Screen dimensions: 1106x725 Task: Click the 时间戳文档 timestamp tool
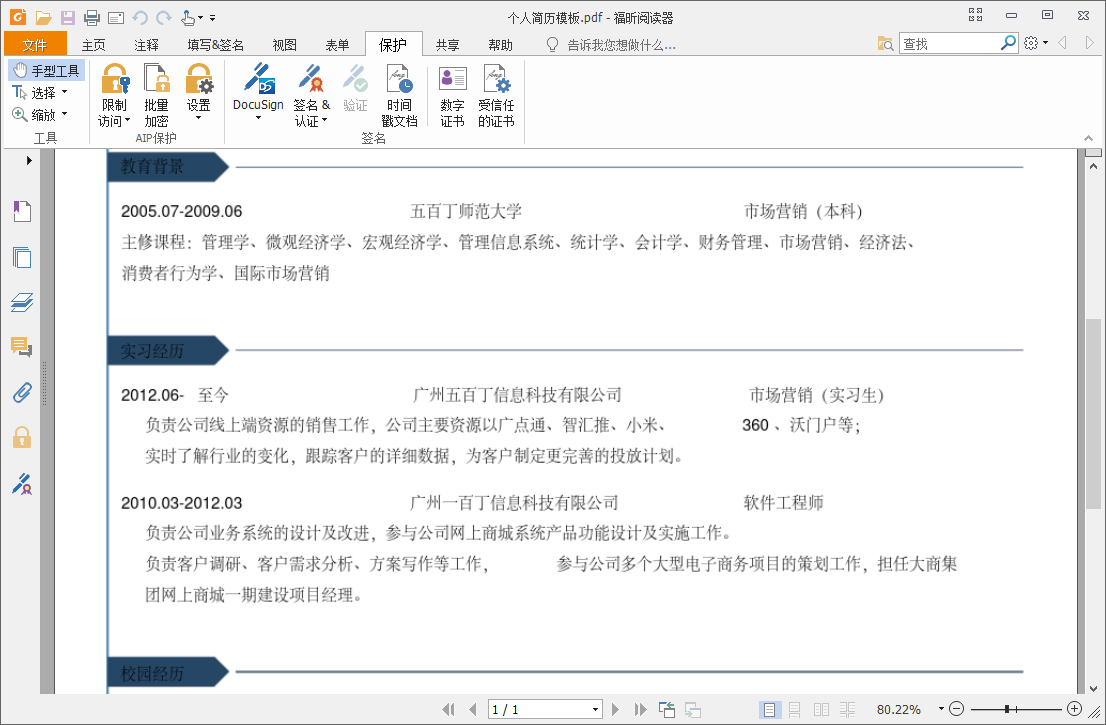point(399,97)
